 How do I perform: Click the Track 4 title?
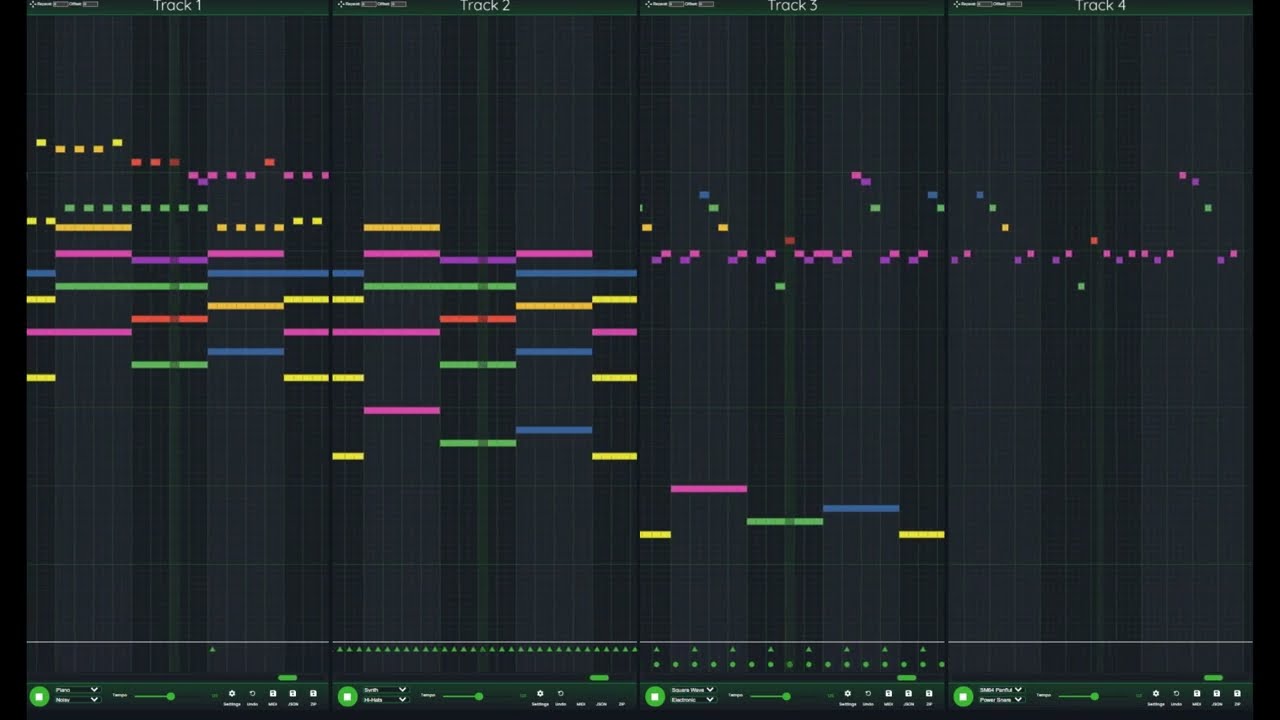click(1101, 6)
